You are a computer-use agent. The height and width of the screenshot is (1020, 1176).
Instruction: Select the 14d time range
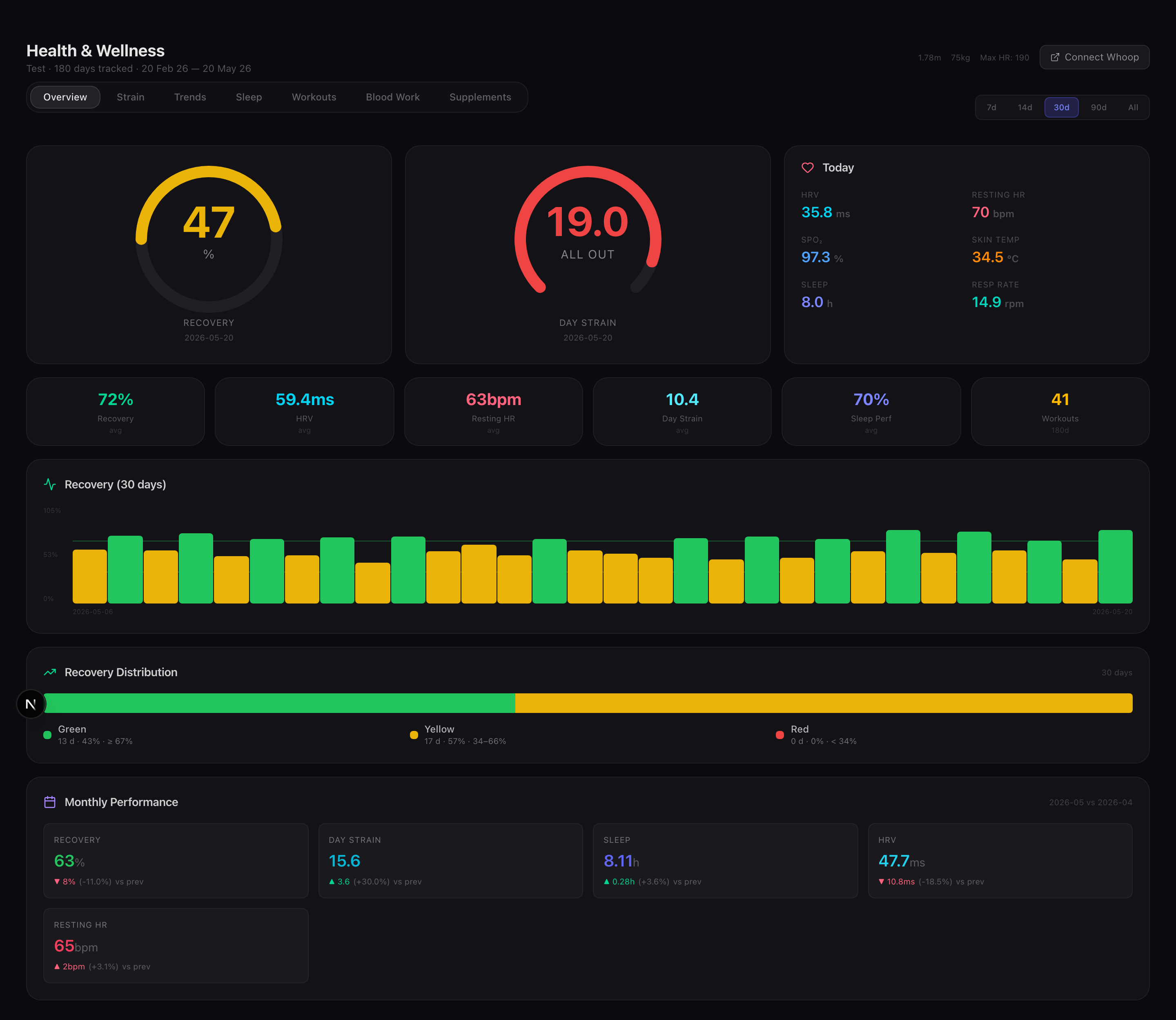point(1025,107)
